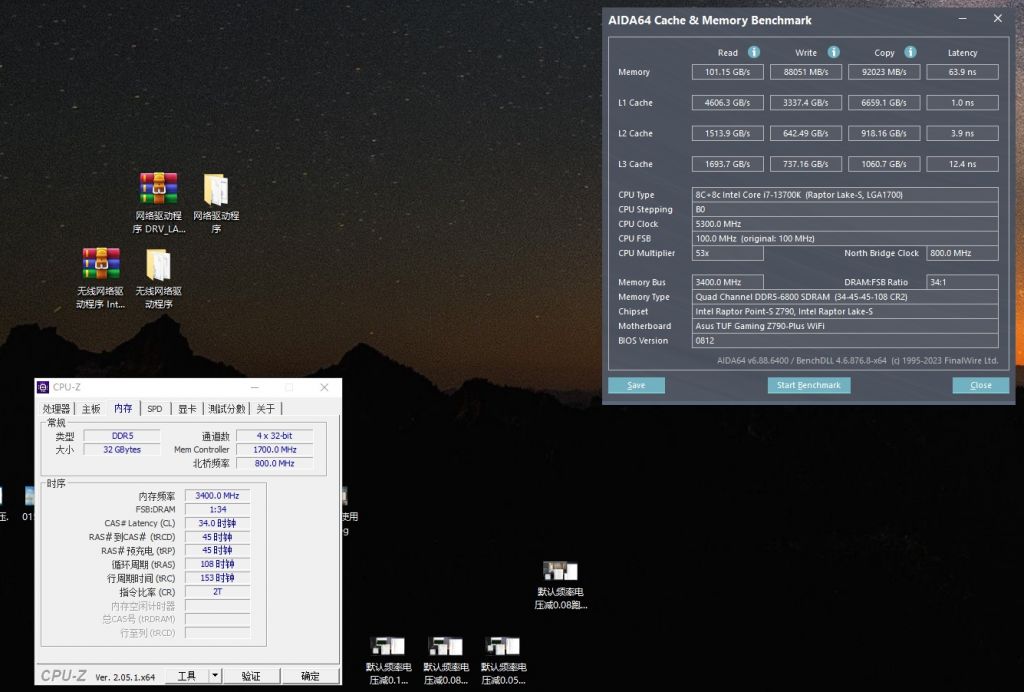The height and width of the screenshot is (692, 1024).
Task: Click the info icon next to Read
Action: pos(754,52)
